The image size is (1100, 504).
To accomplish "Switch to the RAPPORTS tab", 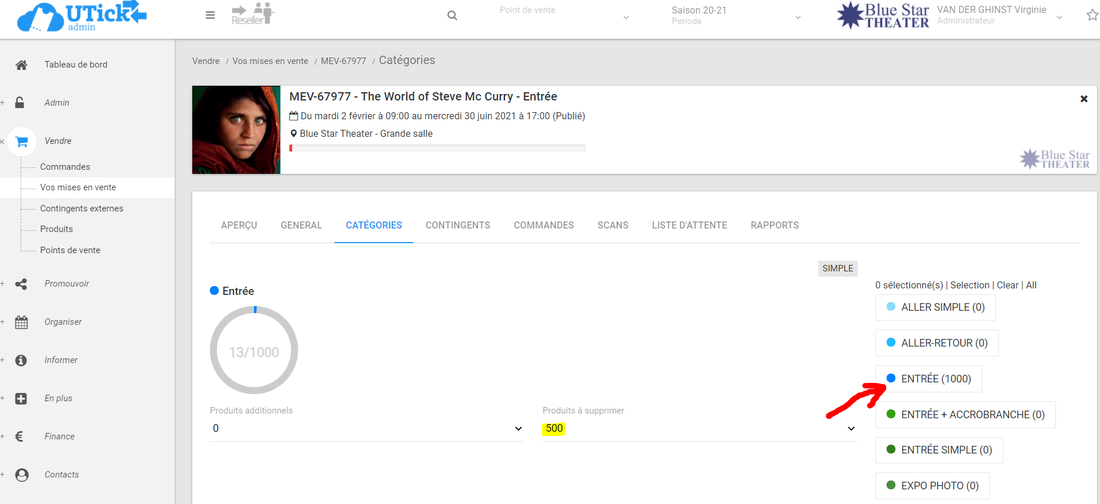I will [x=774, y=225].
